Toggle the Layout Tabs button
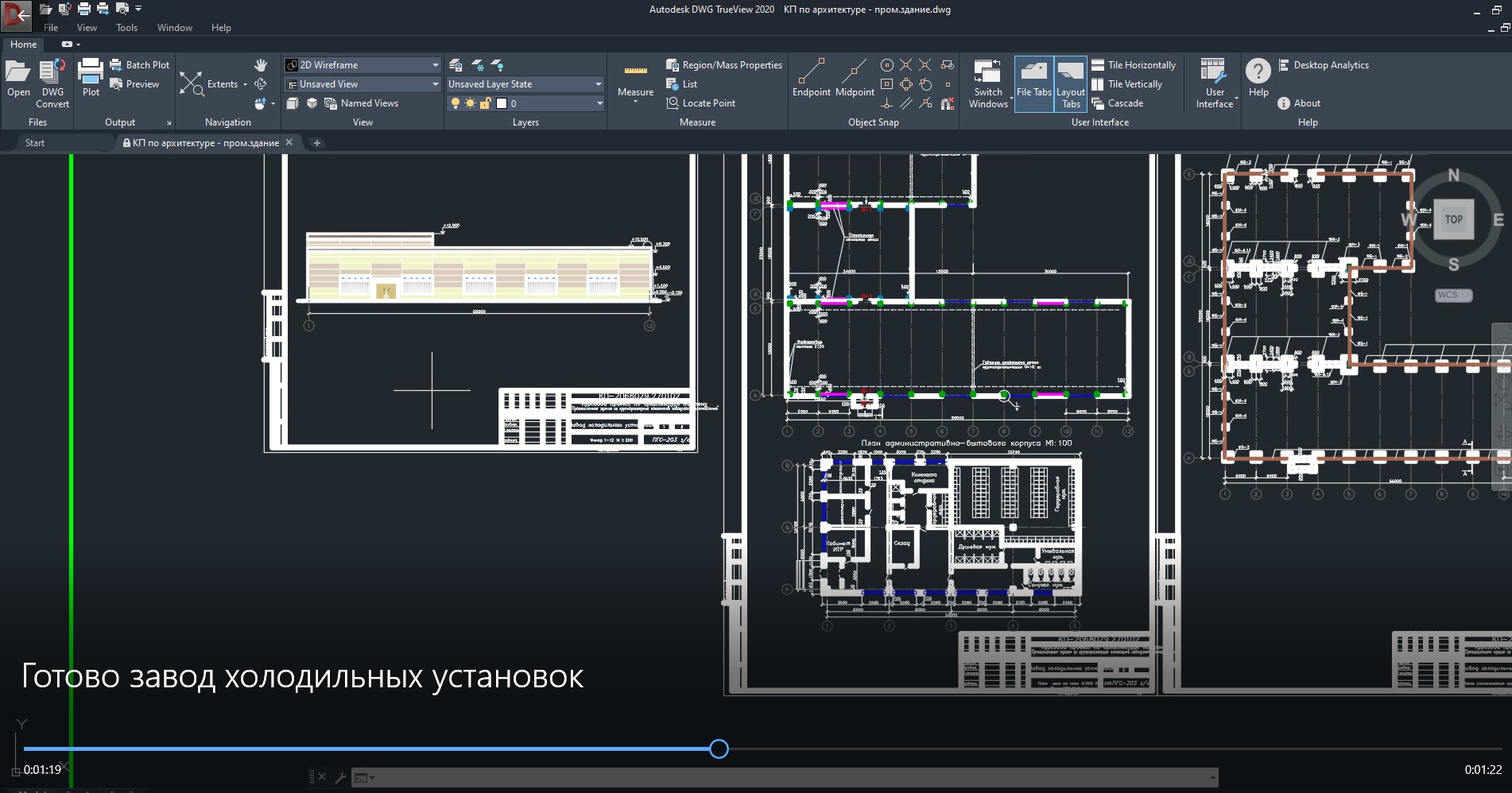The height and width of the screenshot is (793, 1512). (x=1071, y=83)
